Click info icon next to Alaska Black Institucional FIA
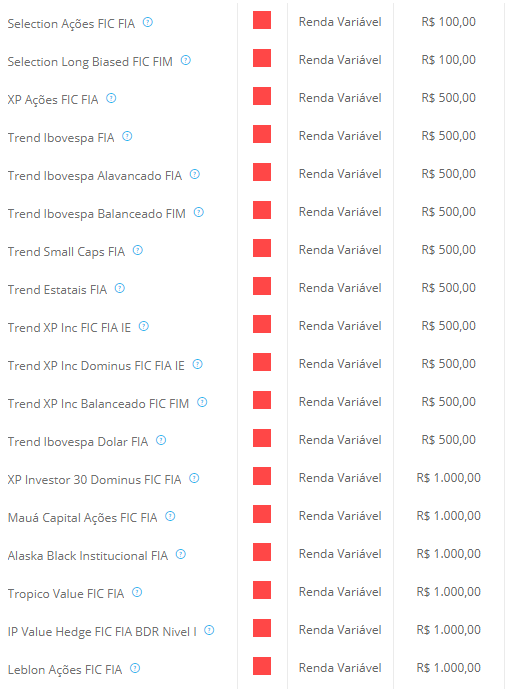 click(181, 554)
